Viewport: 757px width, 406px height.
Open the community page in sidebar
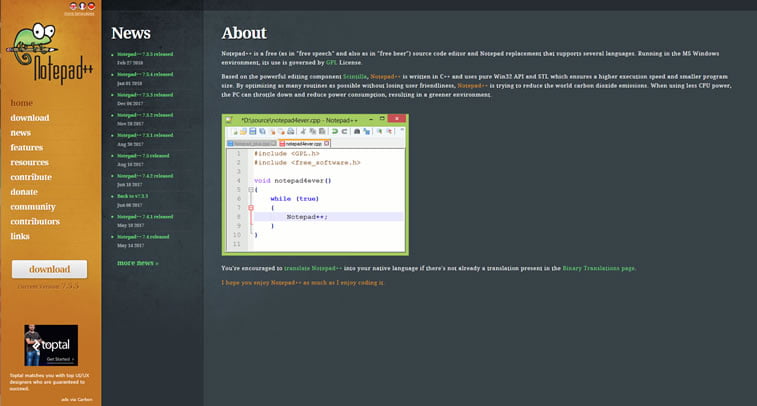click(33, 207)
